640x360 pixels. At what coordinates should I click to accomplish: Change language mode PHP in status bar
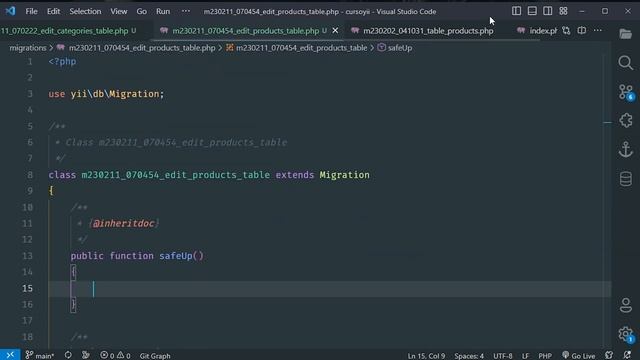point(545,356)
